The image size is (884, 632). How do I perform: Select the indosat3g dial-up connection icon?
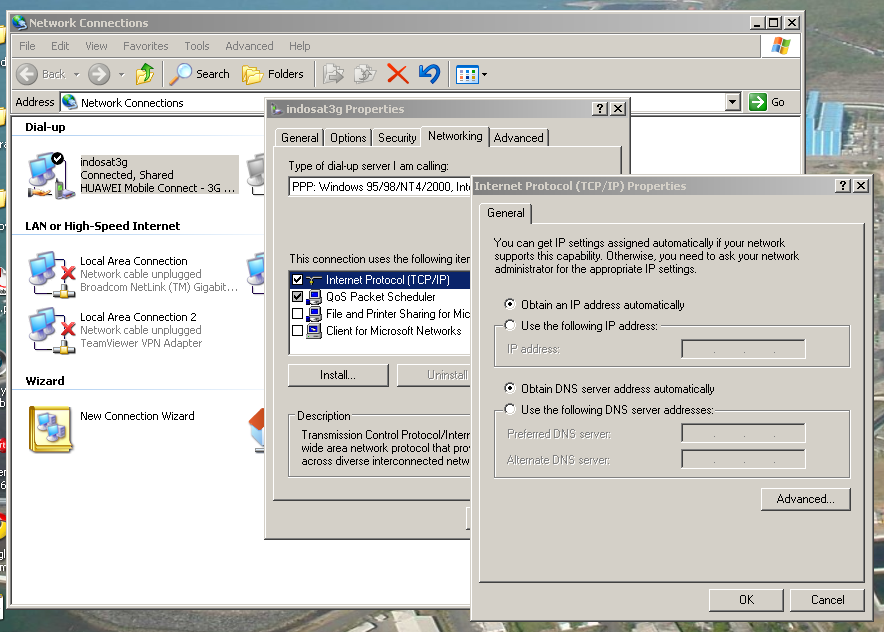click(51, 175)
